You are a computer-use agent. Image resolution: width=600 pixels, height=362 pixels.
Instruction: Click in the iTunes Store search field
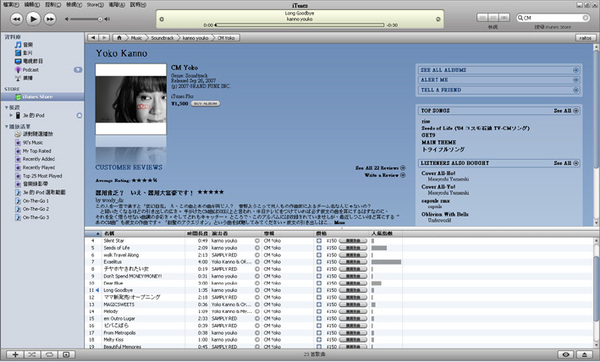click(553, 18)
